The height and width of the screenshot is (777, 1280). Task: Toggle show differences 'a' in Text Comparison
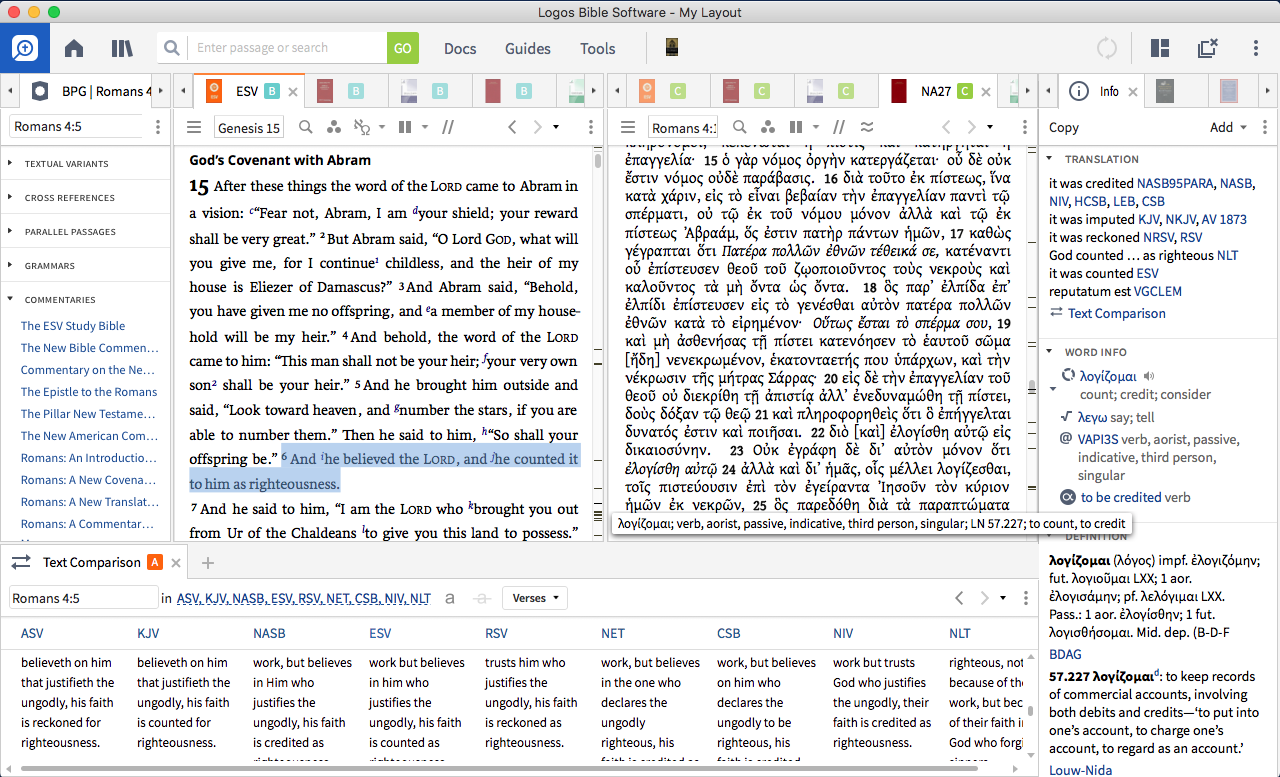450,598
